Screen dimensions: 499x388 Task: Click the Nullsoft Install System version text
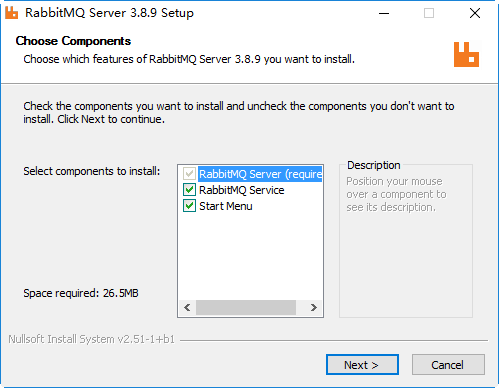coord(92,339)
